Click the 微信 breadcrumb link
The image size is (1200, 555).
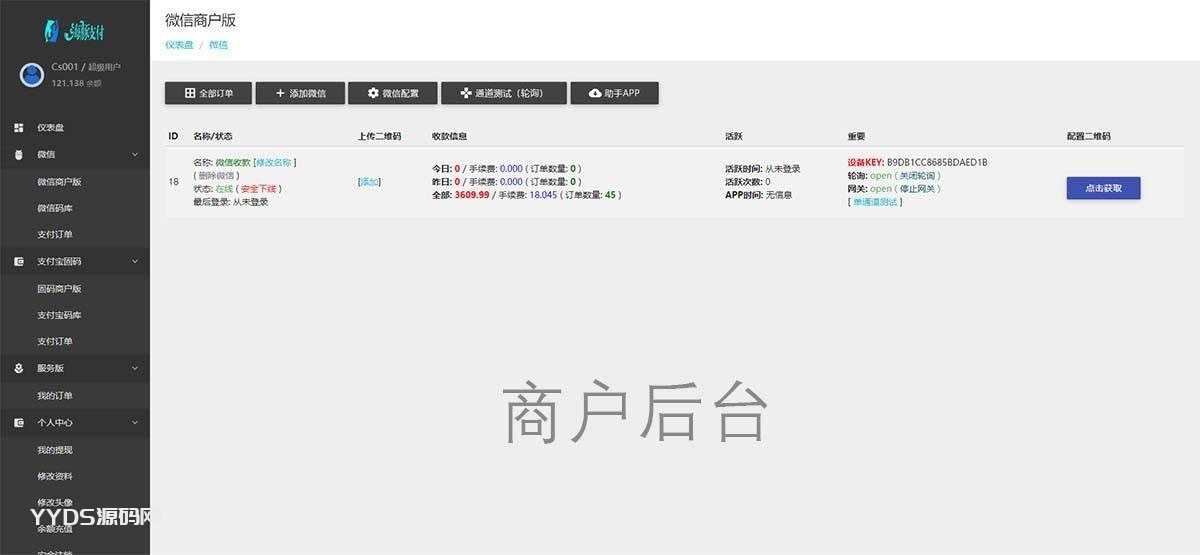[218, 45]
